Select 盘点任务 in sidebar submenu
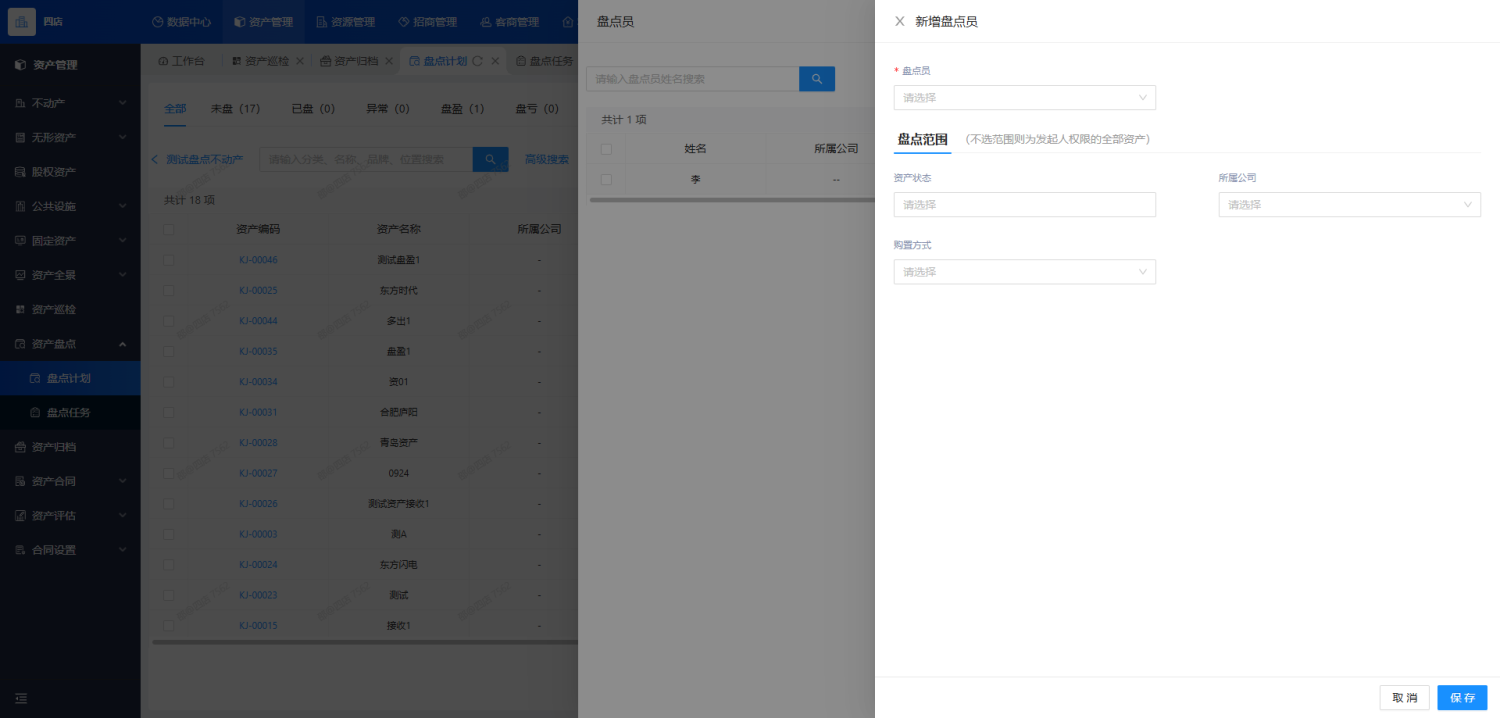This screenshot has width=1500, height=718. [70, 413]
